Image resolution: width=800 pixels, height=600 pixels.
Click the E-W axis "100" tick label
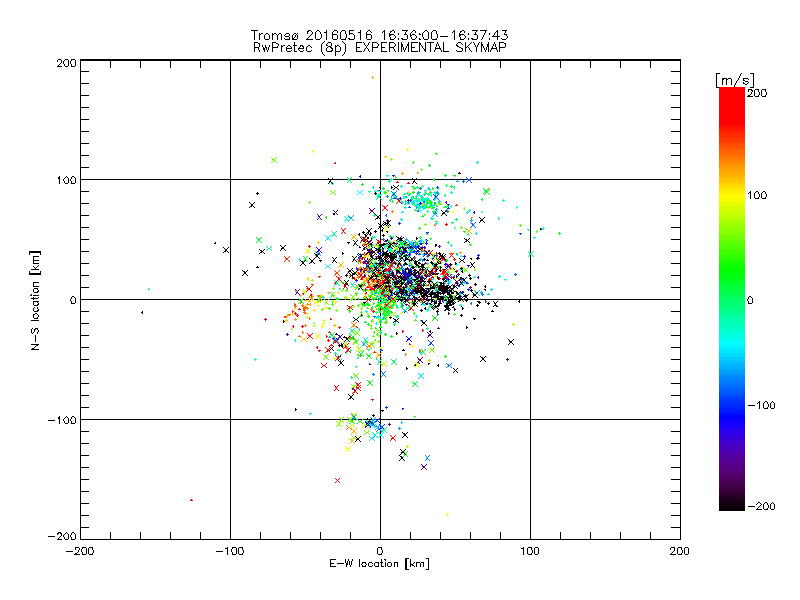[x=530, y=551]
